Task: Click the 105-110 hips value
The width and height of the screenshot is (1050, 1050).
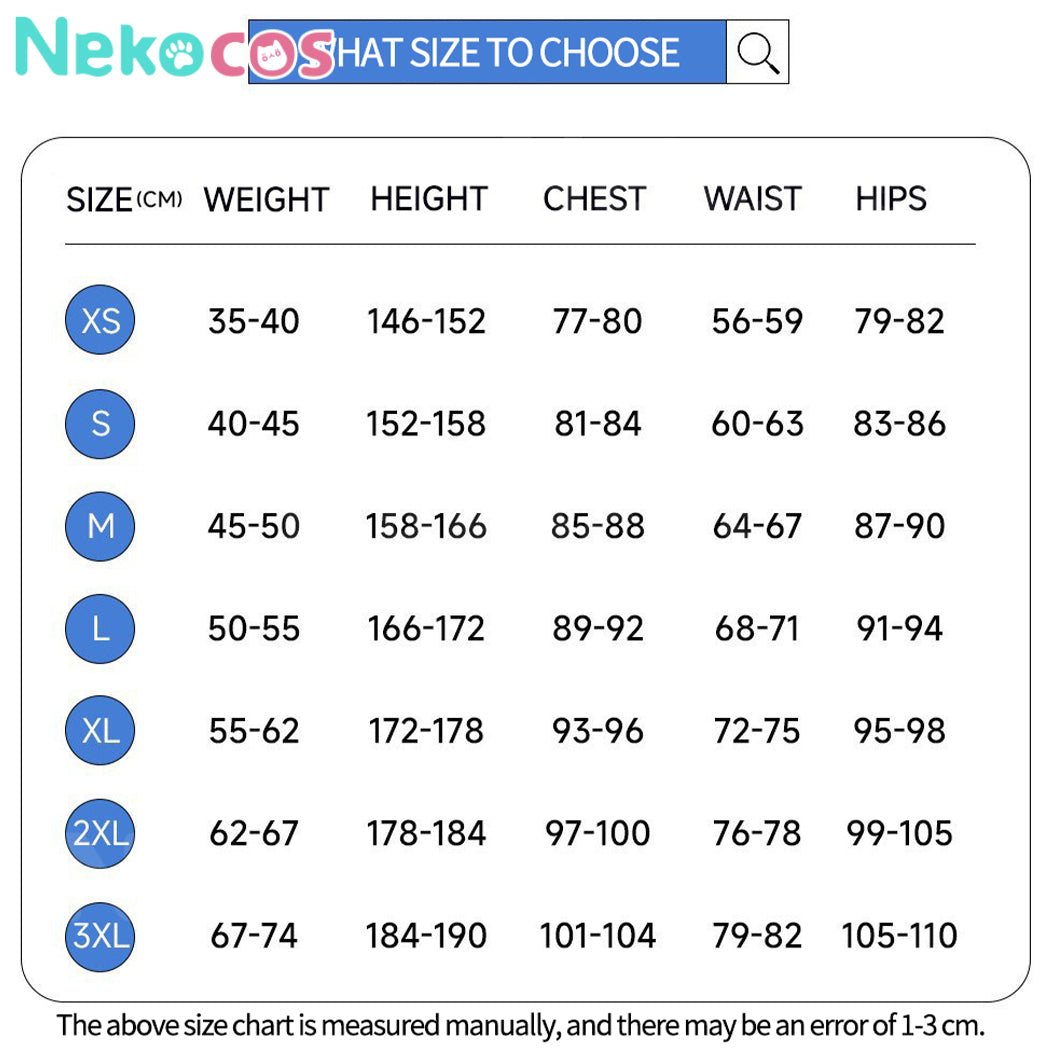Action: [x=899, y=936]
